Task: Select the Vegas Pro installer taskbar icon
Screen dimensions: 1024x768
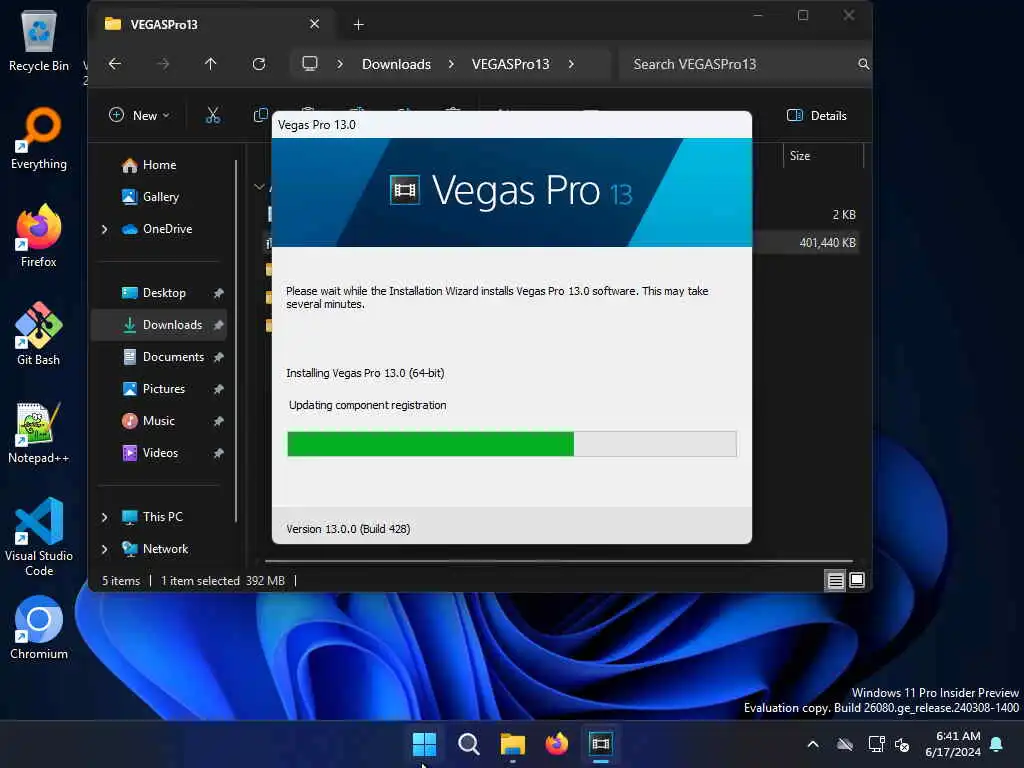Action: [x=601, y=744]
